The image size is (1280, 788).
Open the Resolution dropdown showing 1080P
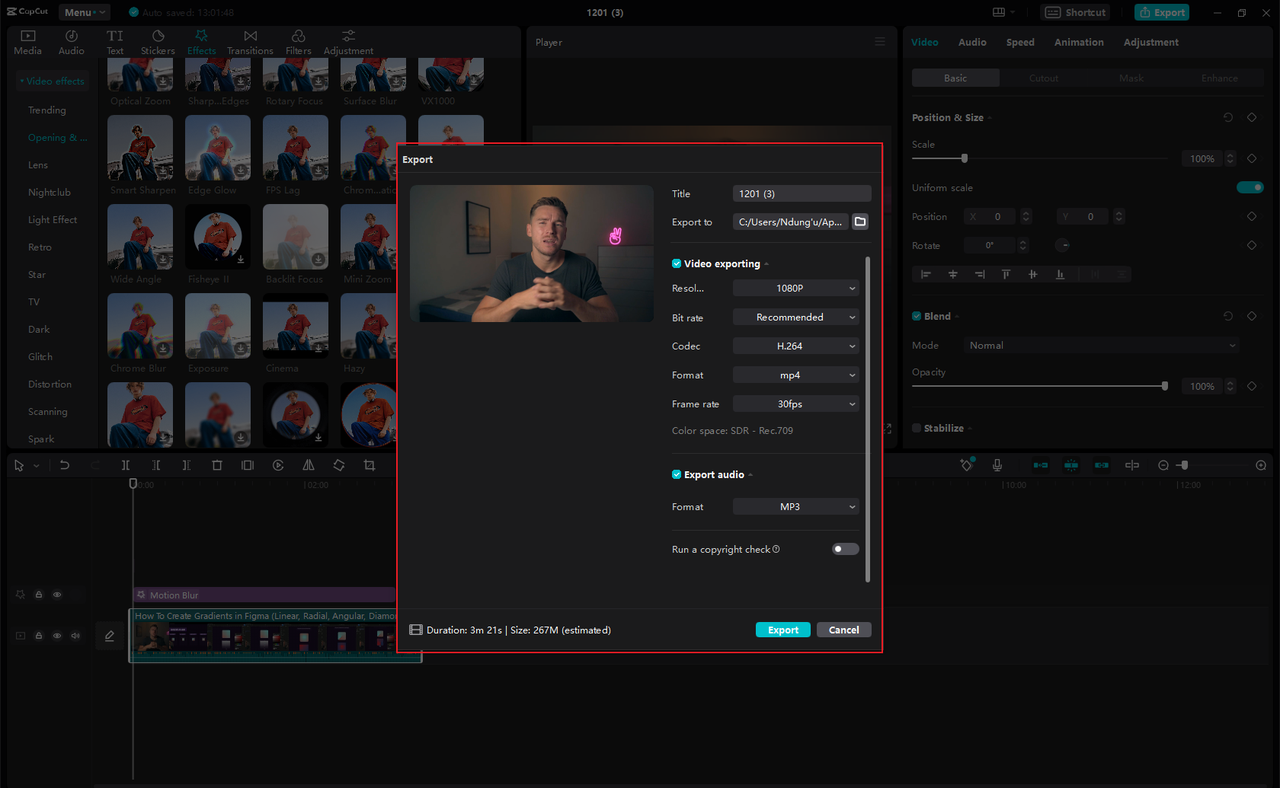(795, 288)
